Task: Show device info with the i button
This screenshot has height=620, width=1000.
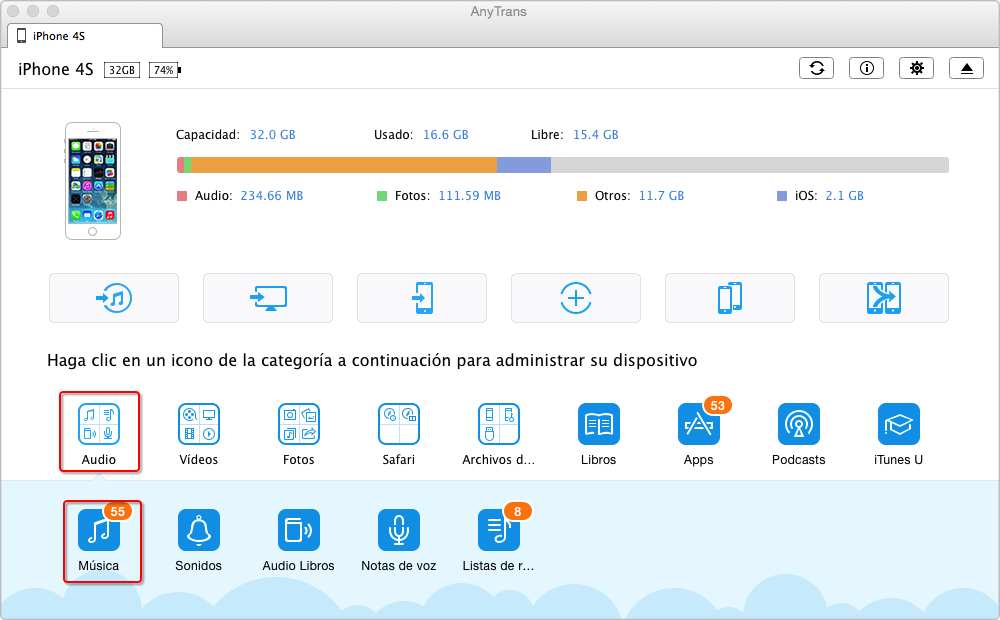Action: pos(866,68)
